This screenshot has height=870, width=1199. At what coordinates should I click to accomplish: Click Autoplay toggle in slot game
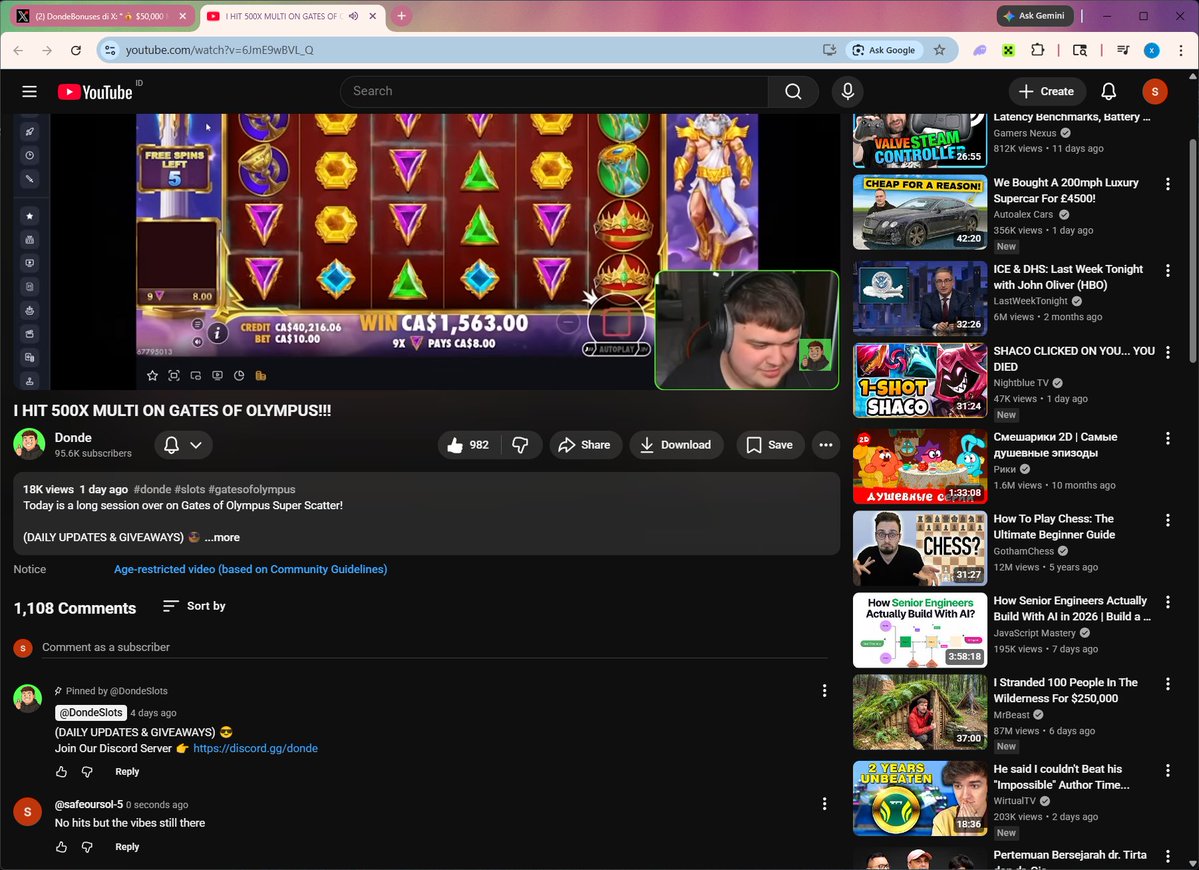(x=616, y=349)
